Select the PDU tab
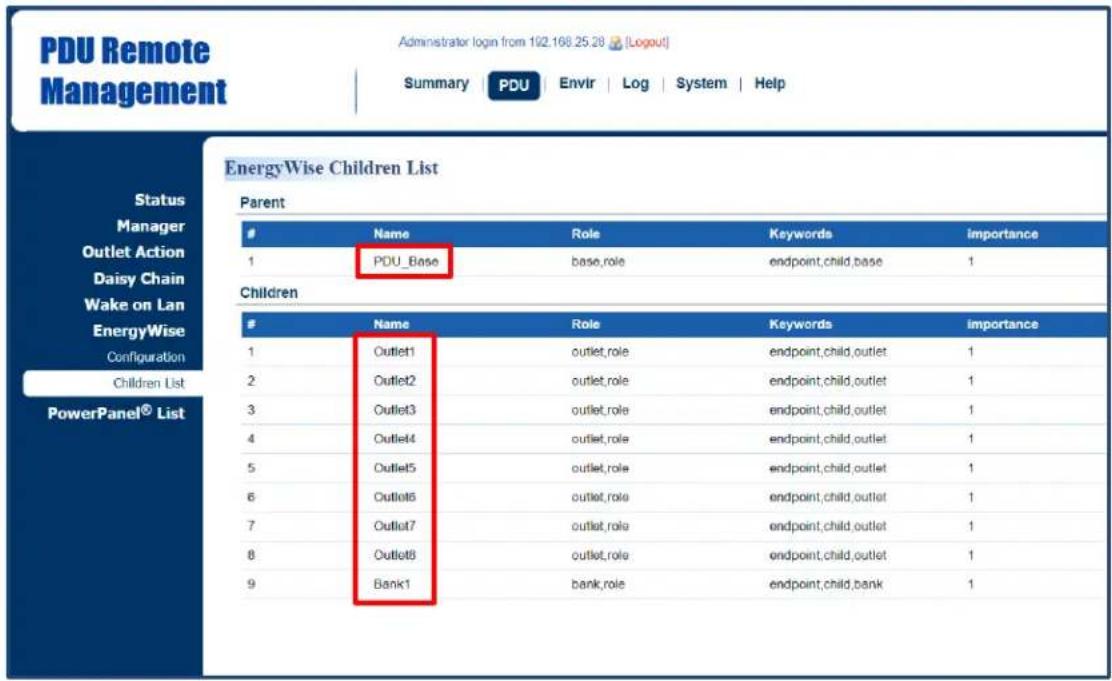This screenshot has width=1112, height=681. click(x=513, y=86)
